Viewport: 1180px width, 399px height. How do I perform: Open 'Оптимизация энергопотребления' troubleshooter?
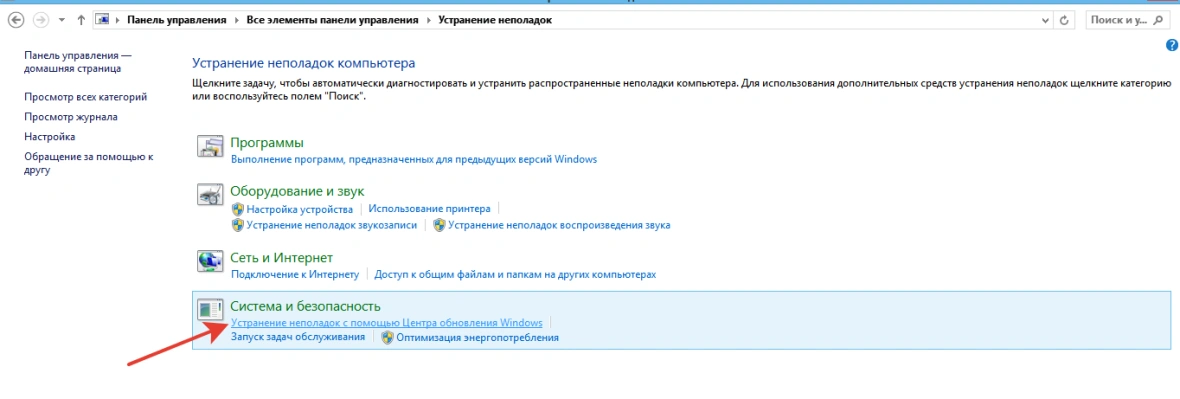[x=478, y=338]
